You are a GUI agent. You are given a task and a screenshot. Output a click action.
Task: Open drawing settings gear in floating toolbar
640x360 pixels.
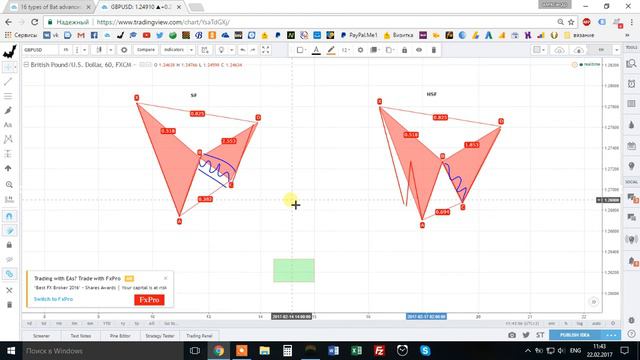pyautogui.click(x=360, y=50)
